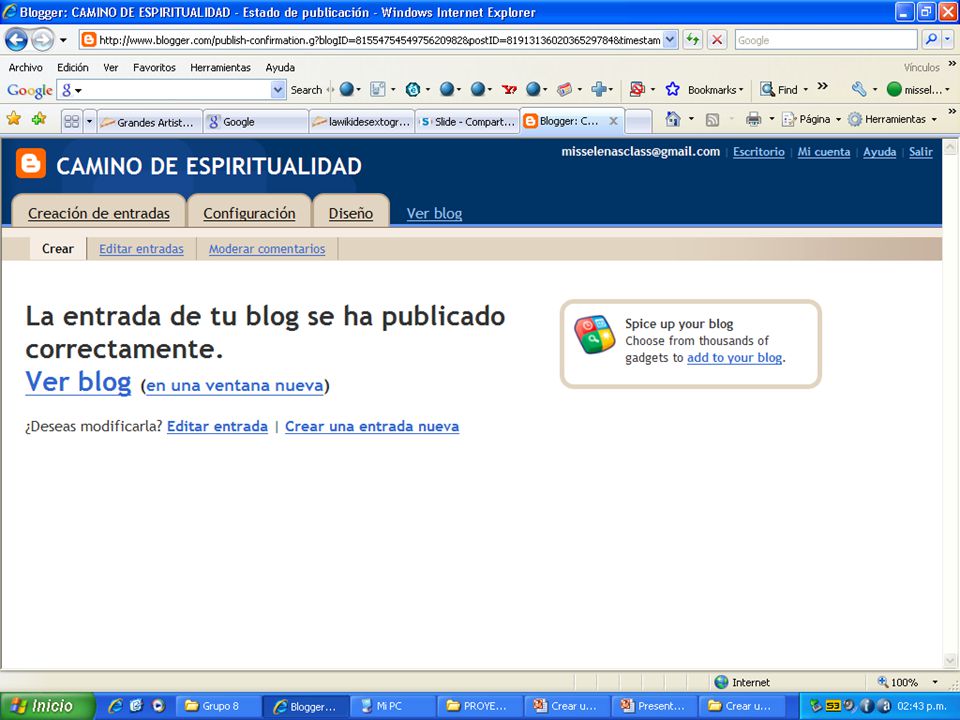The width and height of the screenshot is (960, 720).
Task: Click the Inicio start button
Action: coord(47,706)
